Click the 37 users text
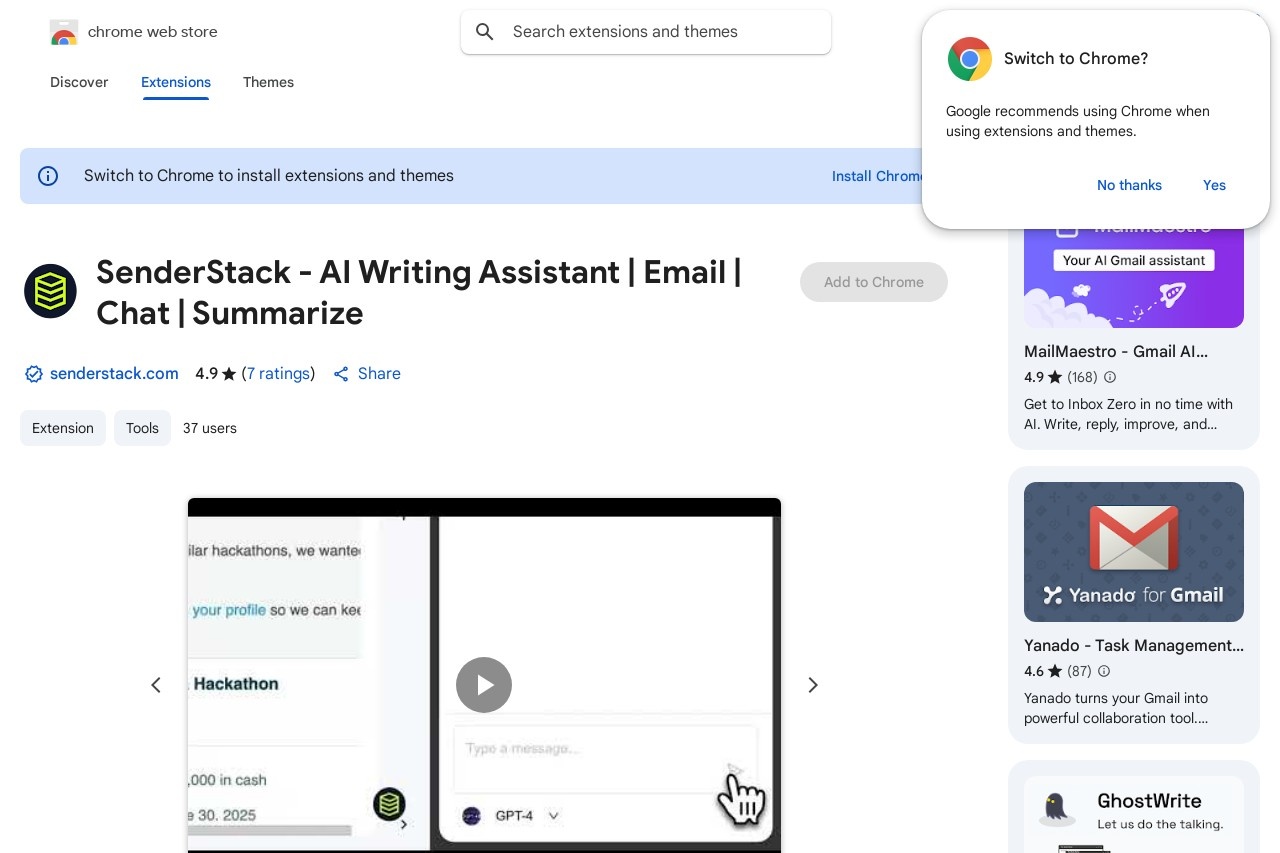Image resolution: width=1280 pixels, height=853 pixels. coord(210,428)
